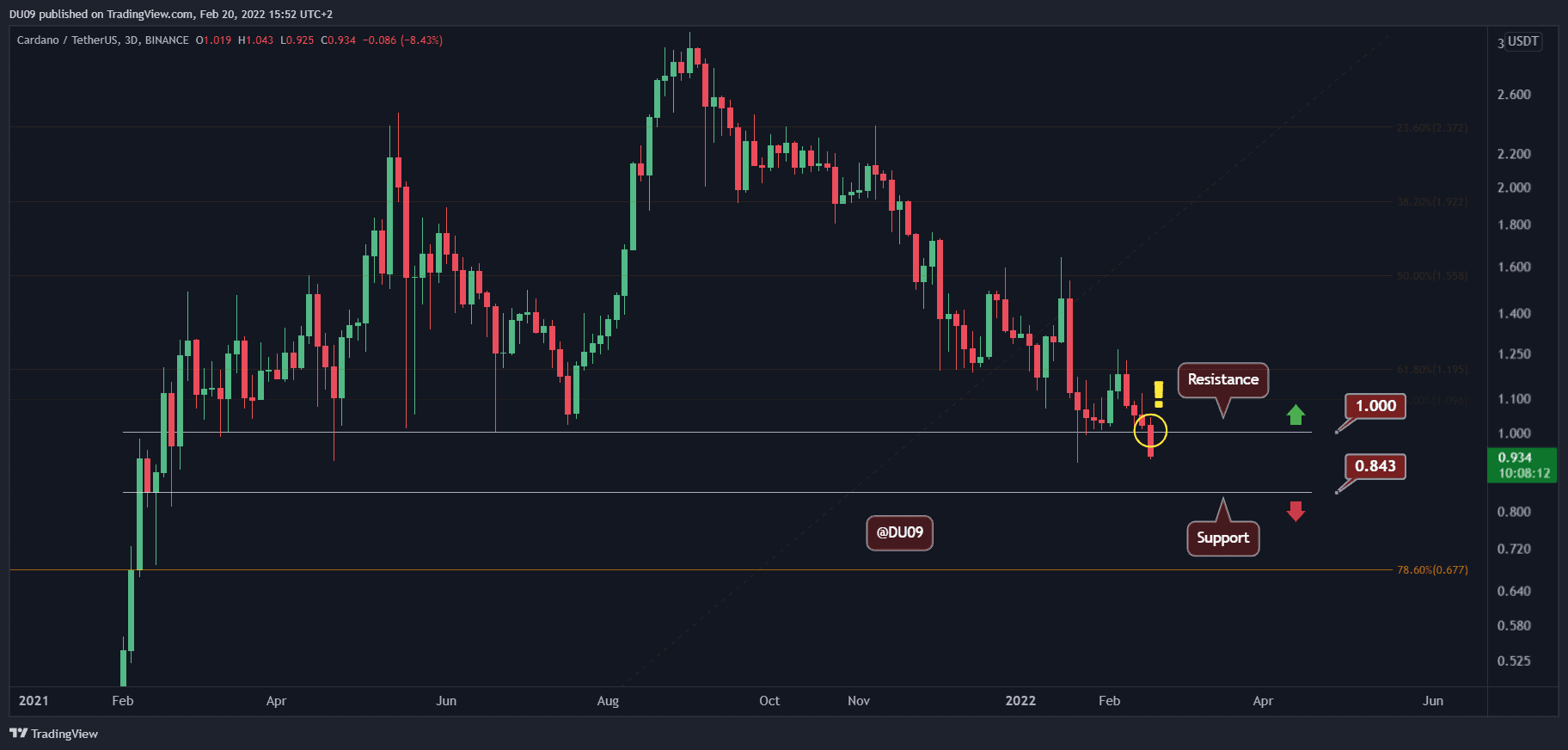This screenshot has height=750, width=1568.
Task: Click the 78.60% Fibonacci level label
Action: click(x=1432, y=570)
